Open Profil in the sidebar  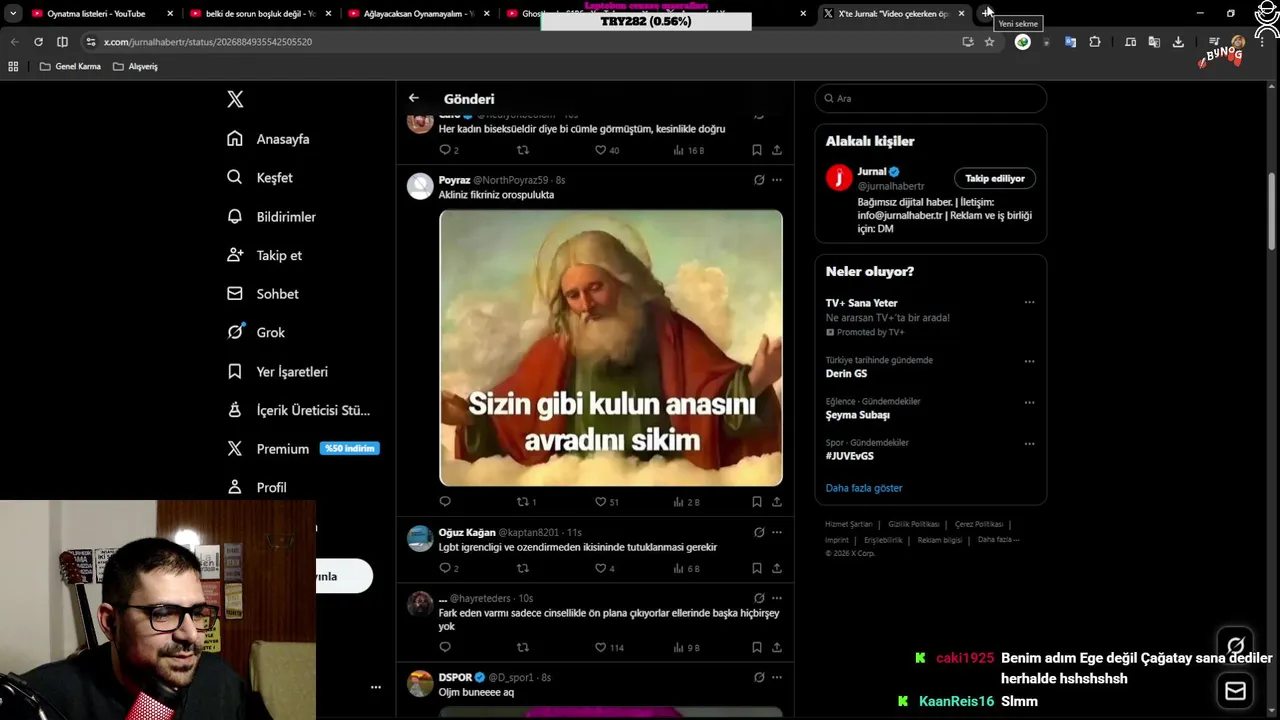point(257,487)
